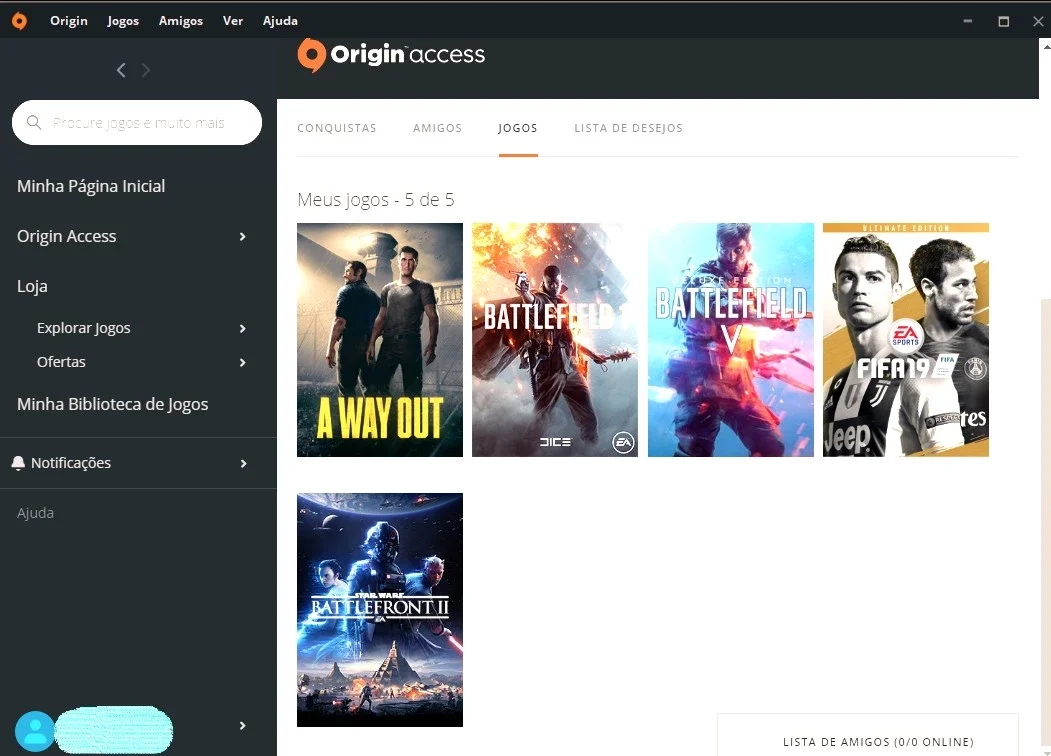Expand the Notificações chevron
Image resolution: width=1051 pixels, height=756 pixels.
click(x=243, y=463)
